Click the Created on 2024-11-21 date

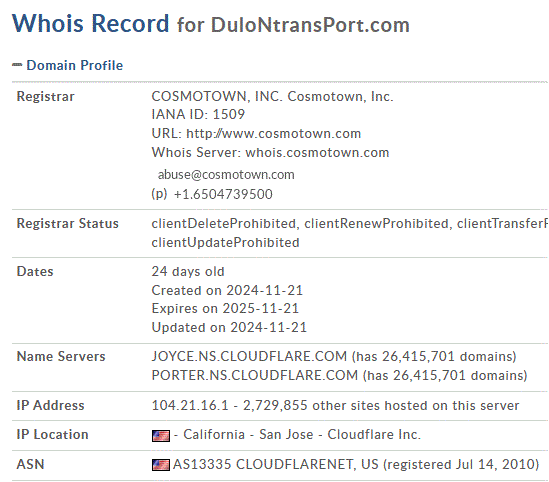227,290
